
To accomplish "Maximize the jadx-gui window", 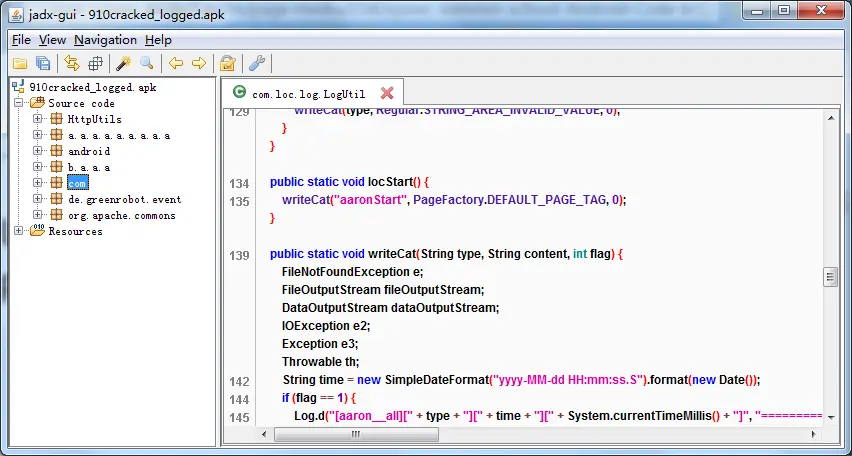I will 784,10.
